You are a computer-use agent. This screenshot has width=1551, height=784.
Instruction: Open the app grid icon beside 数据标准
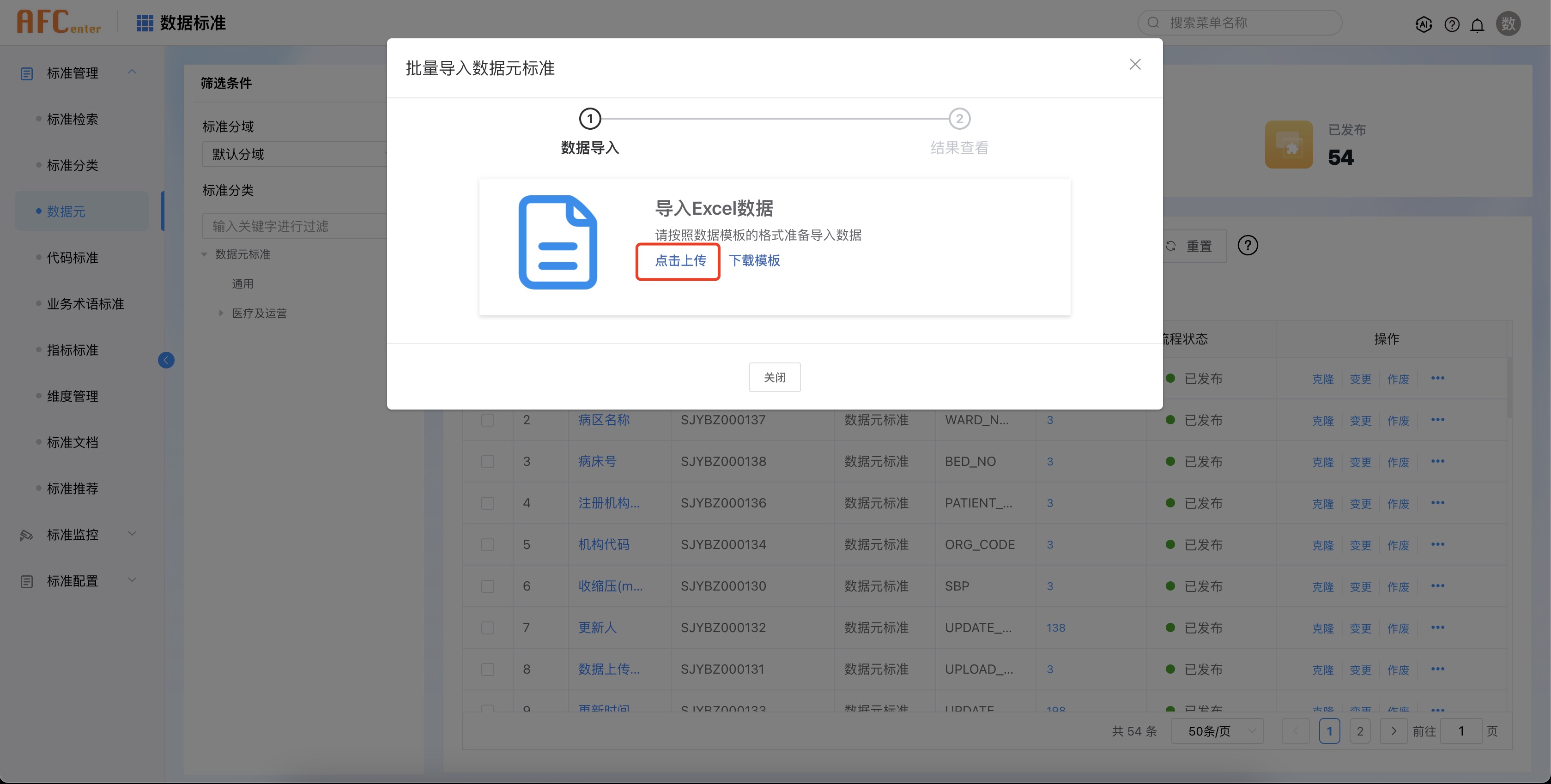coord(145,23)
